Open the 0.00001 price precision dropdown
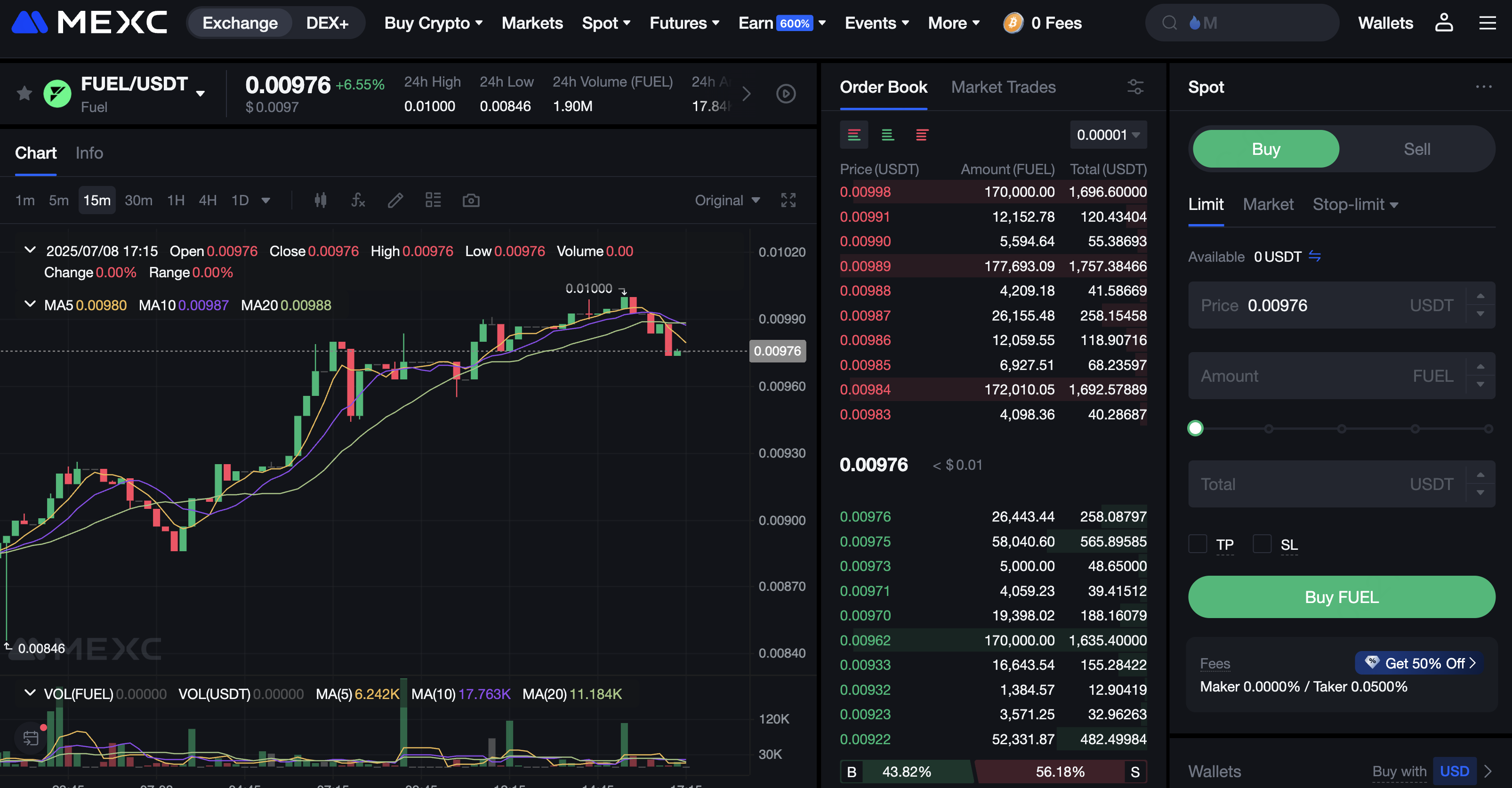Screen dimensions: 1512x788 click(1108, 135)
